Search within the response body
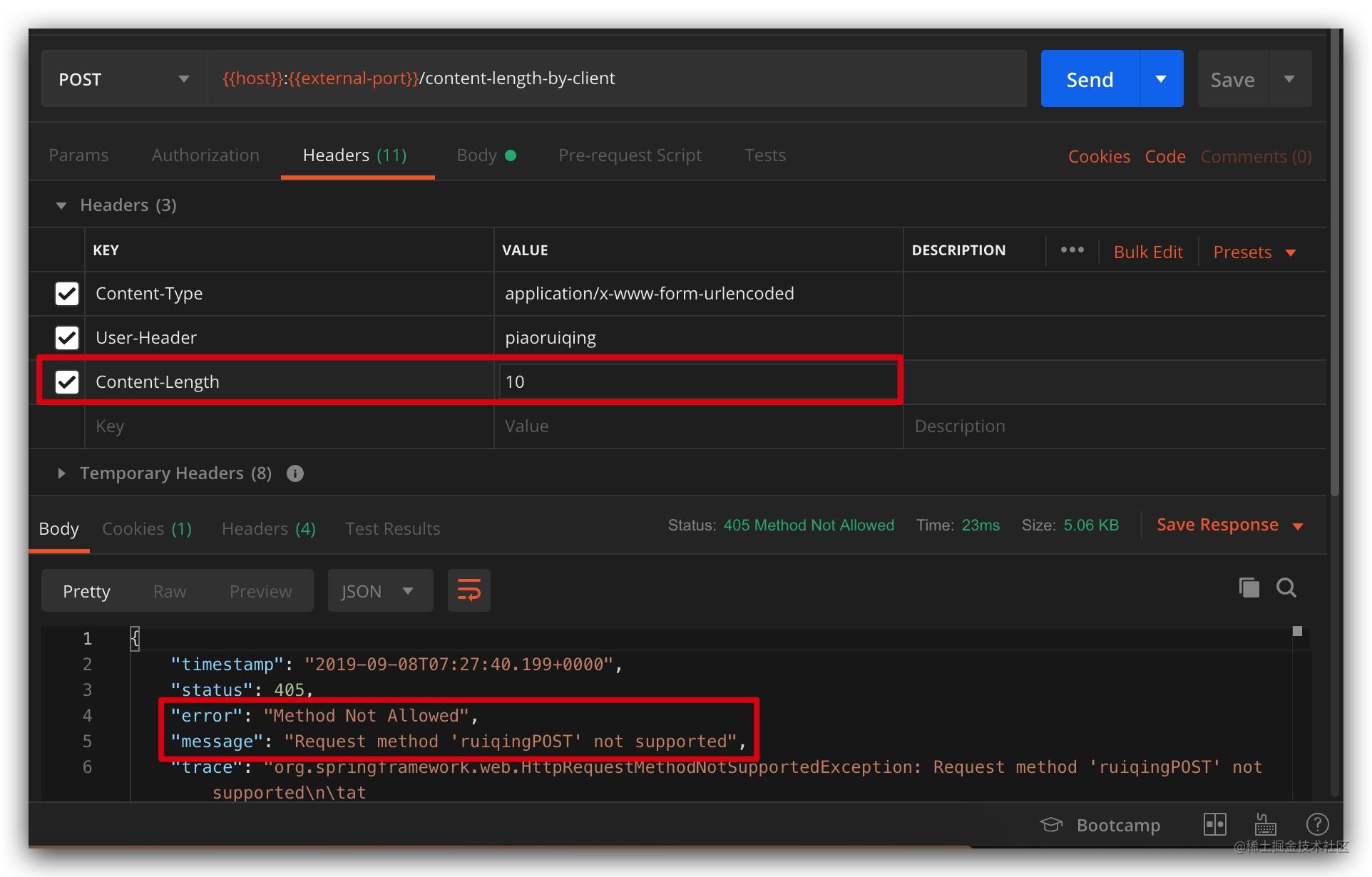 click(1286, 588)
